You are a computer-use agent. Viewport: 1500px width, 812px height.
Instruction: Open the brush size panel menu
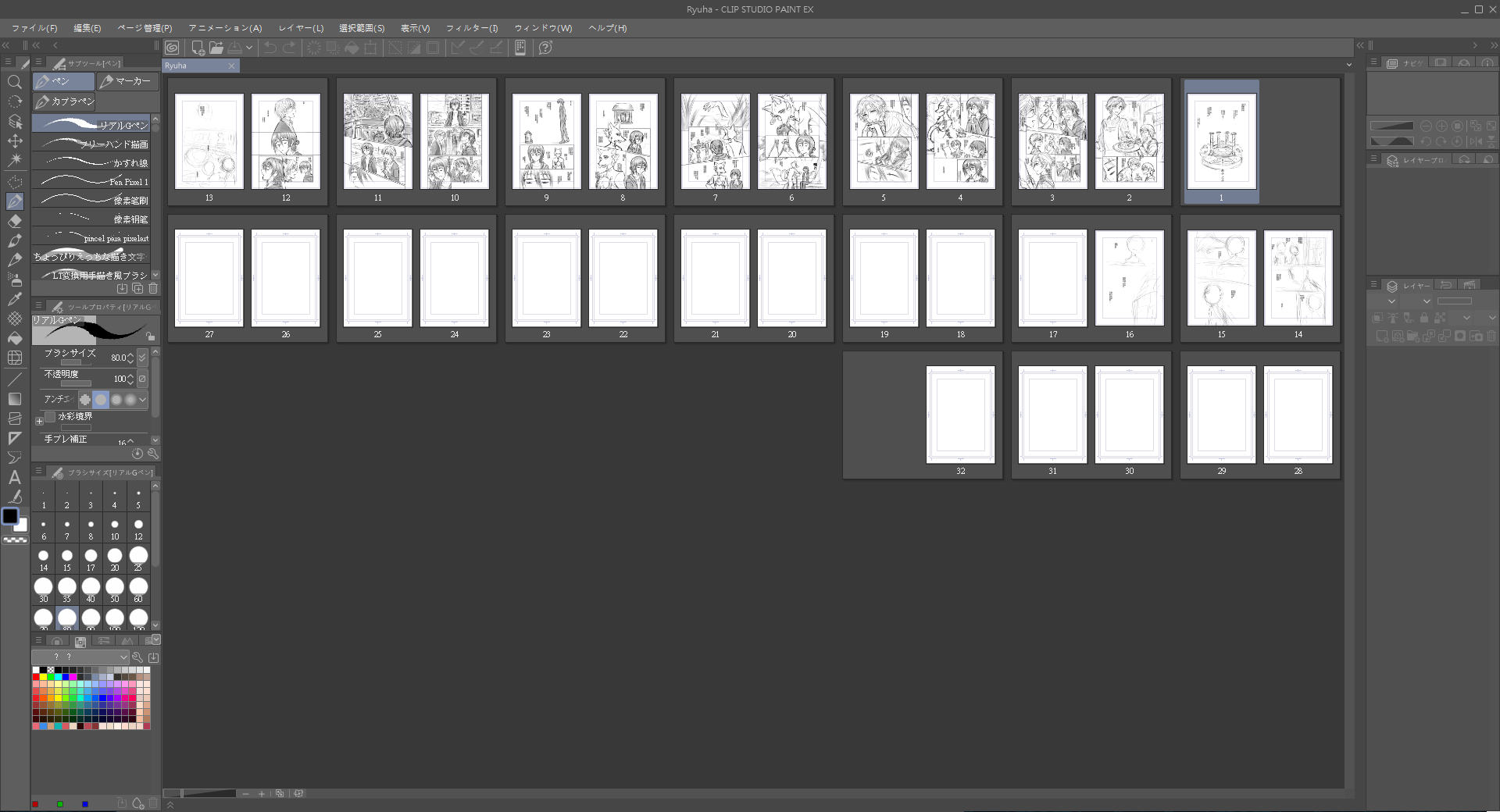point(38,472)
